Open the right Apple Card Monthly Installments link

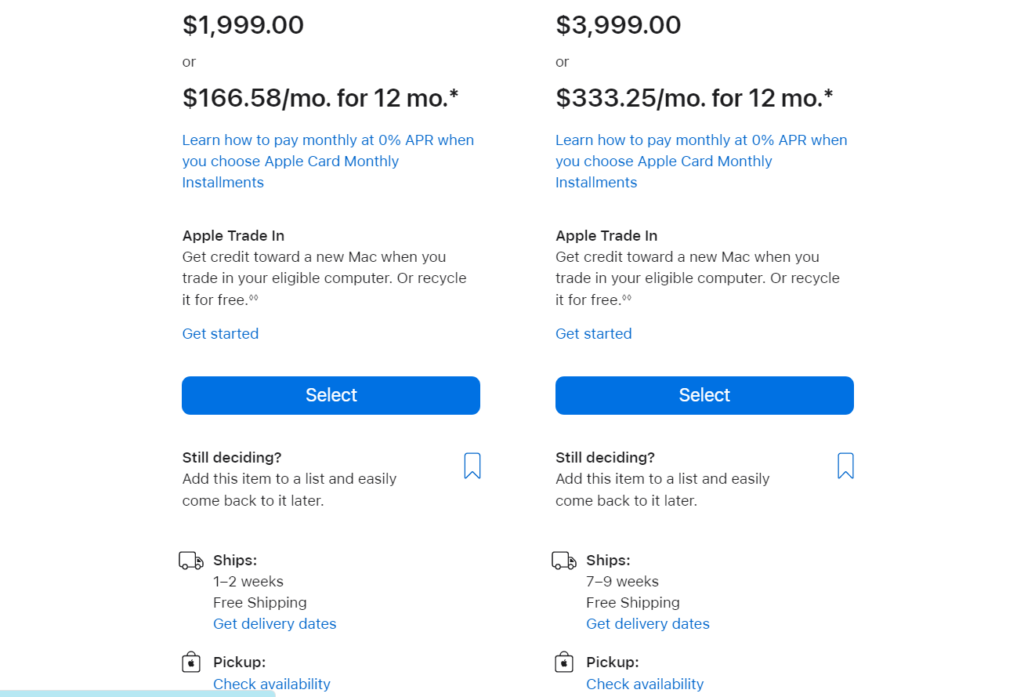coord(701,161)
